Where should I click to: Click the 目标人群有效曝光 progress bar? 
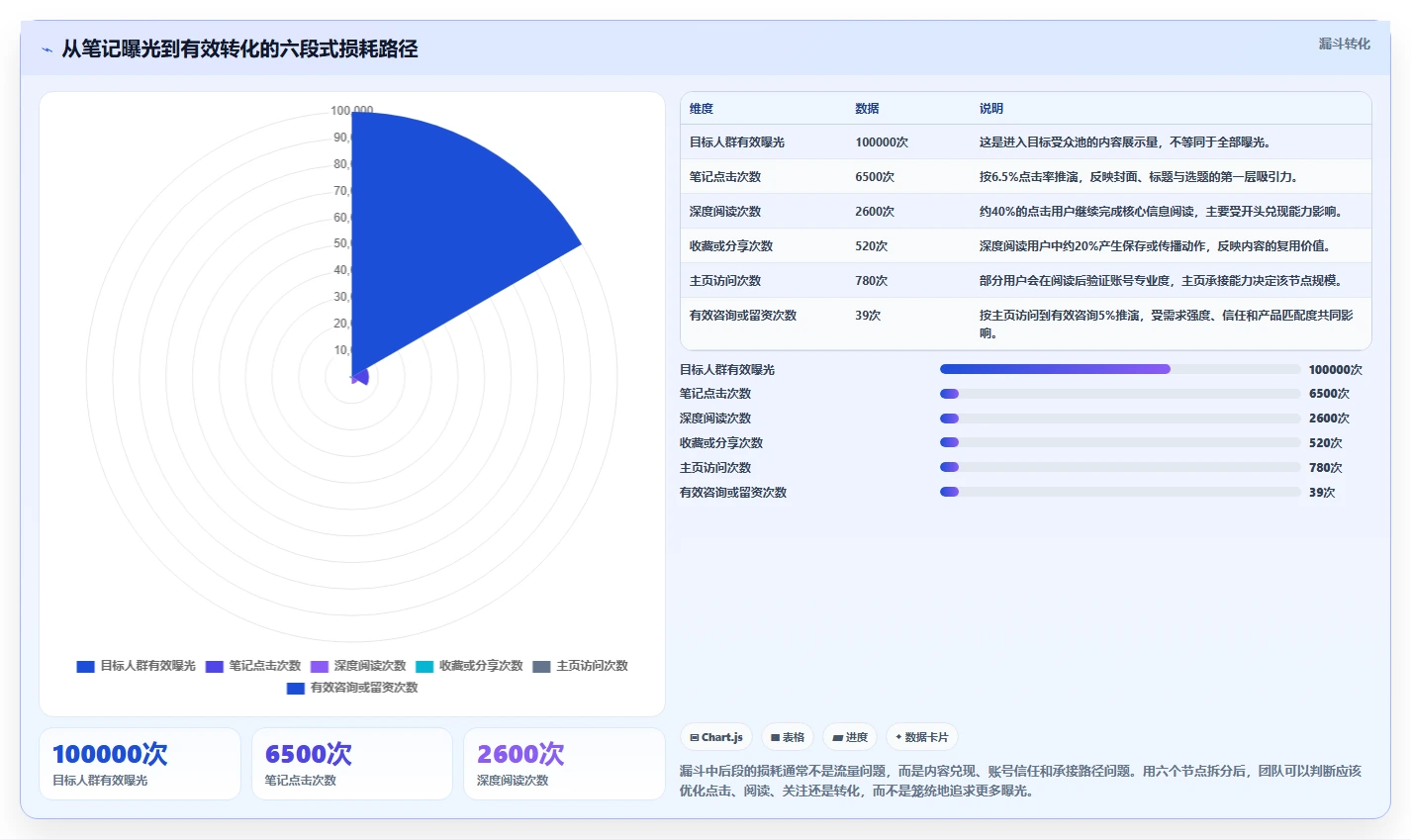tap(1120, 369)
